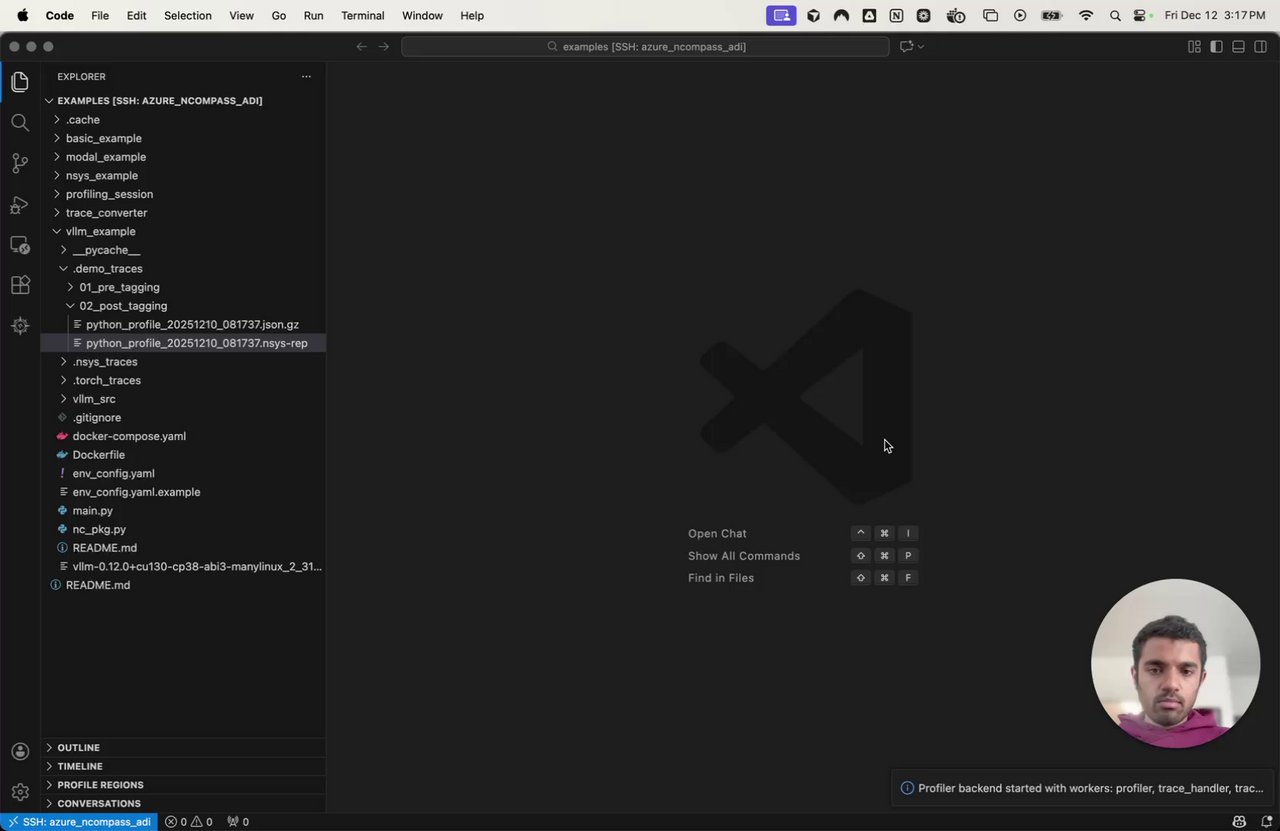
Task: Click Show All Commands hint
Action: point(744,556)
